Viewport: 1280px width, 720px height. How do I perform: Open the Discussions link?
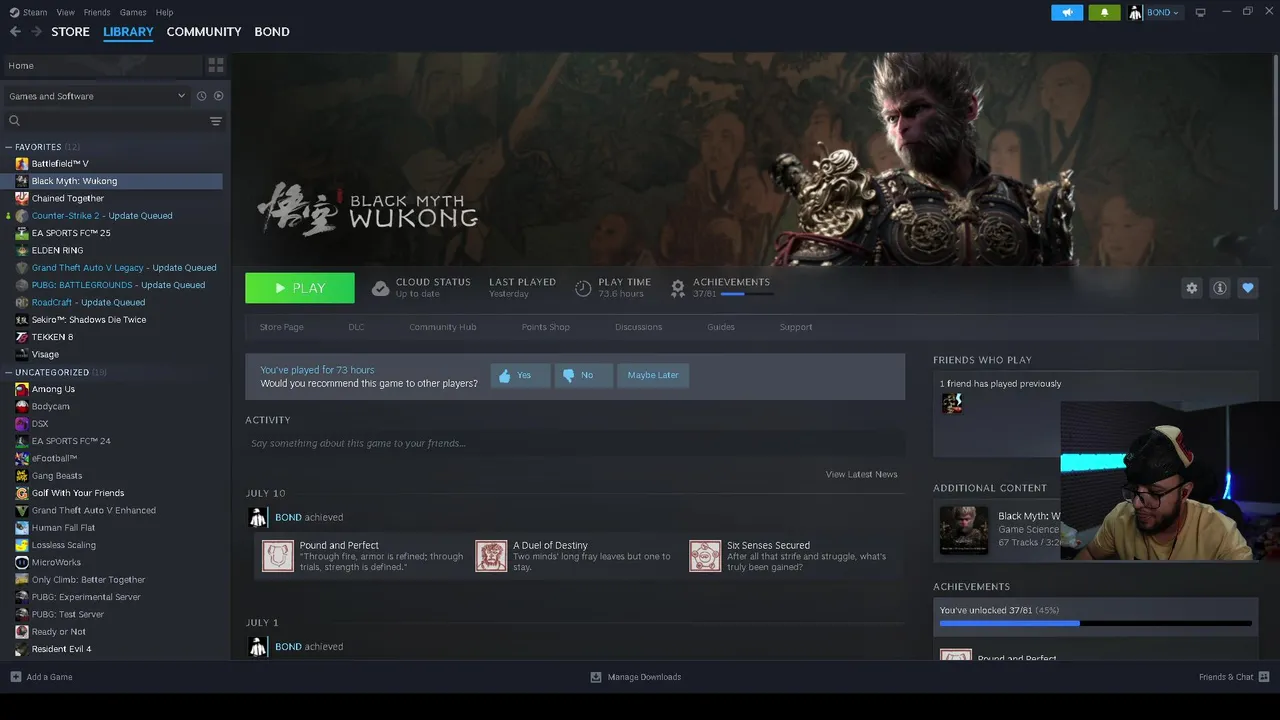coord(639,327)
